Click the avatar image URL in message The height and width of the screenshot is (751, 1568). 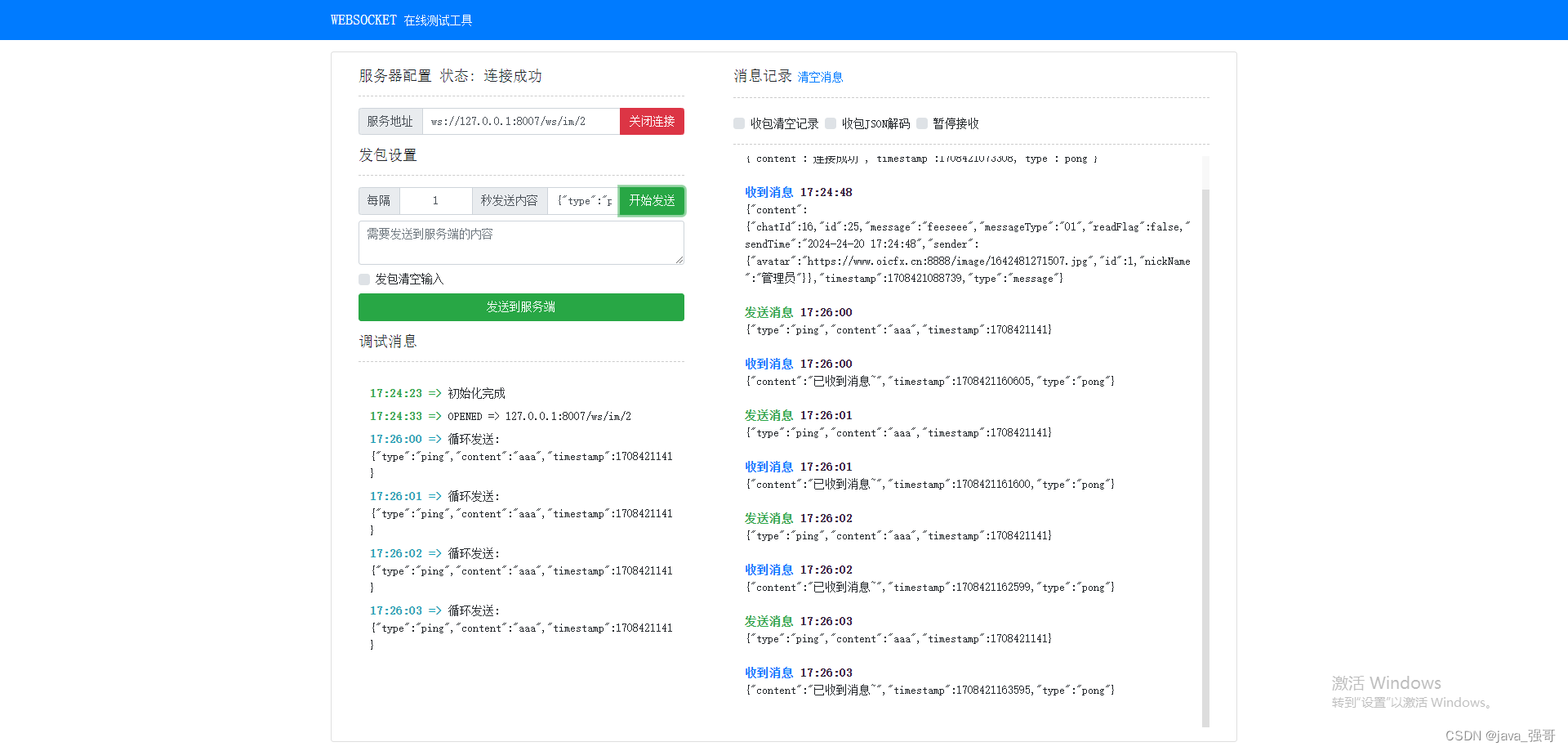[947, 262]
